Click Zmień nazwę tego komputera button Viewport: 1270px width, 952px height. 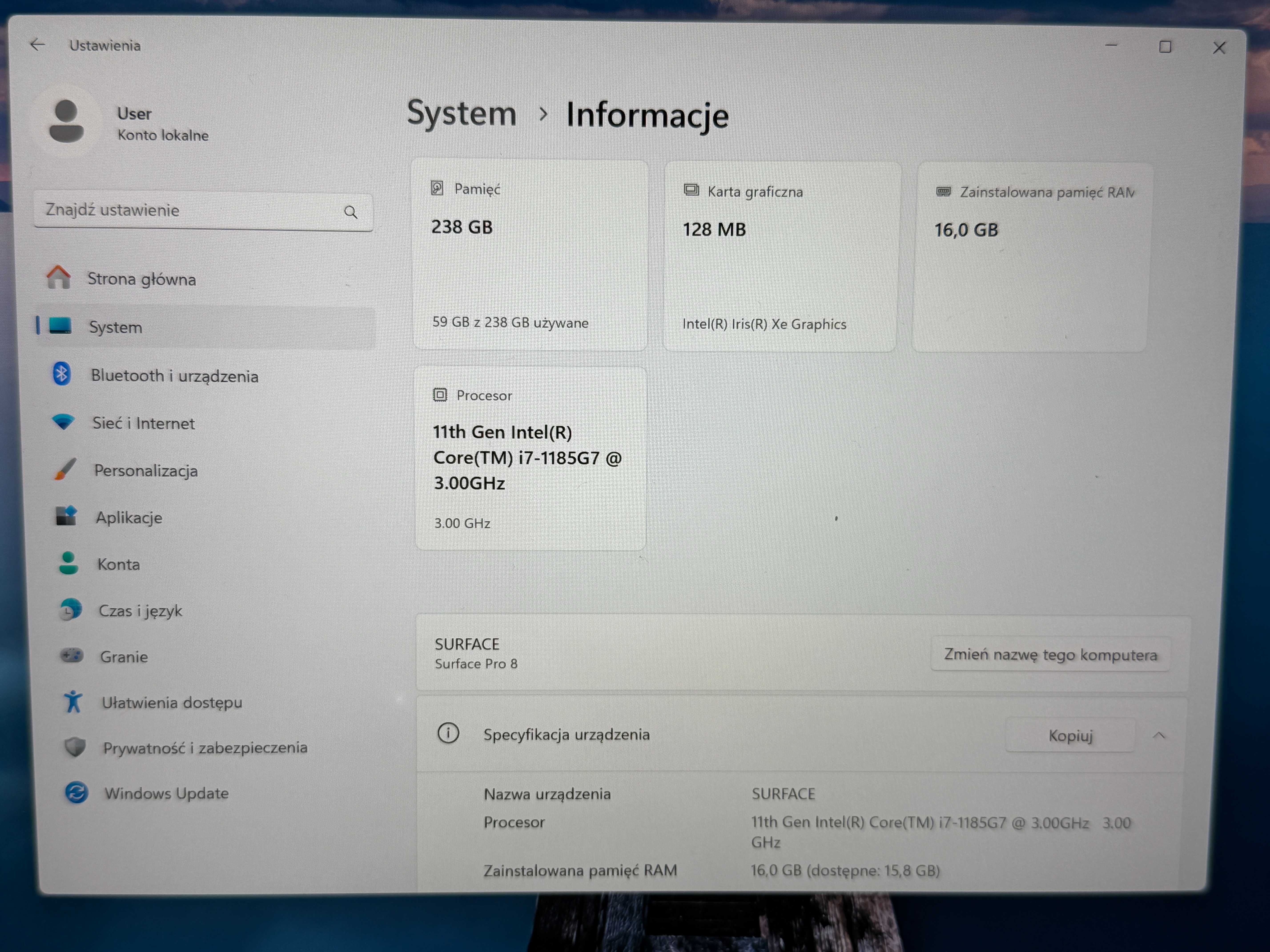coord(1050,655)
